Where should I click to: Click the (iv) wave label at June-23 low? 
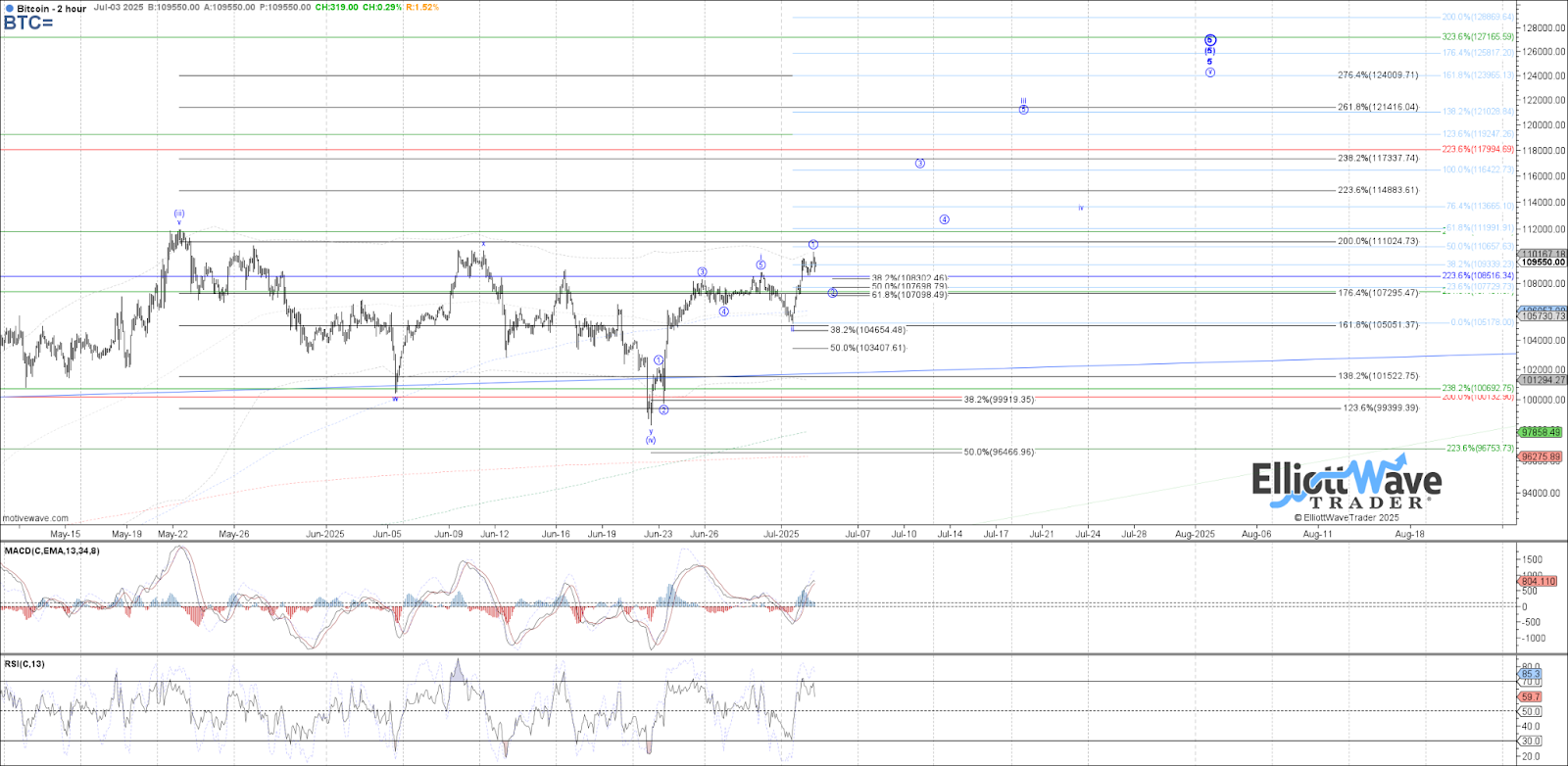[x=651, y=440]
